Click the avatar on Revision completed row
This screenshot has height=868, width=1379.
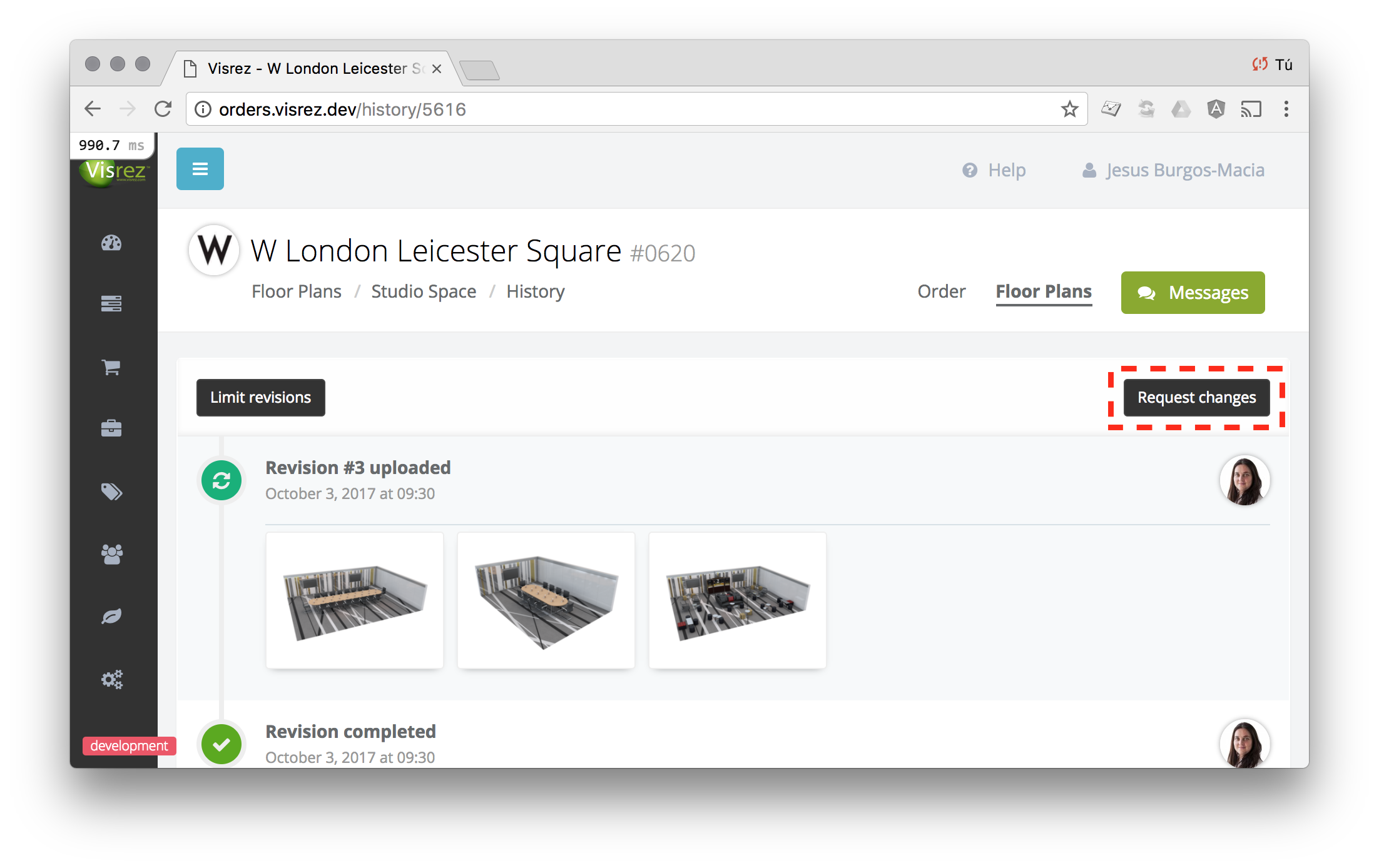click(x=1245, y=743)
